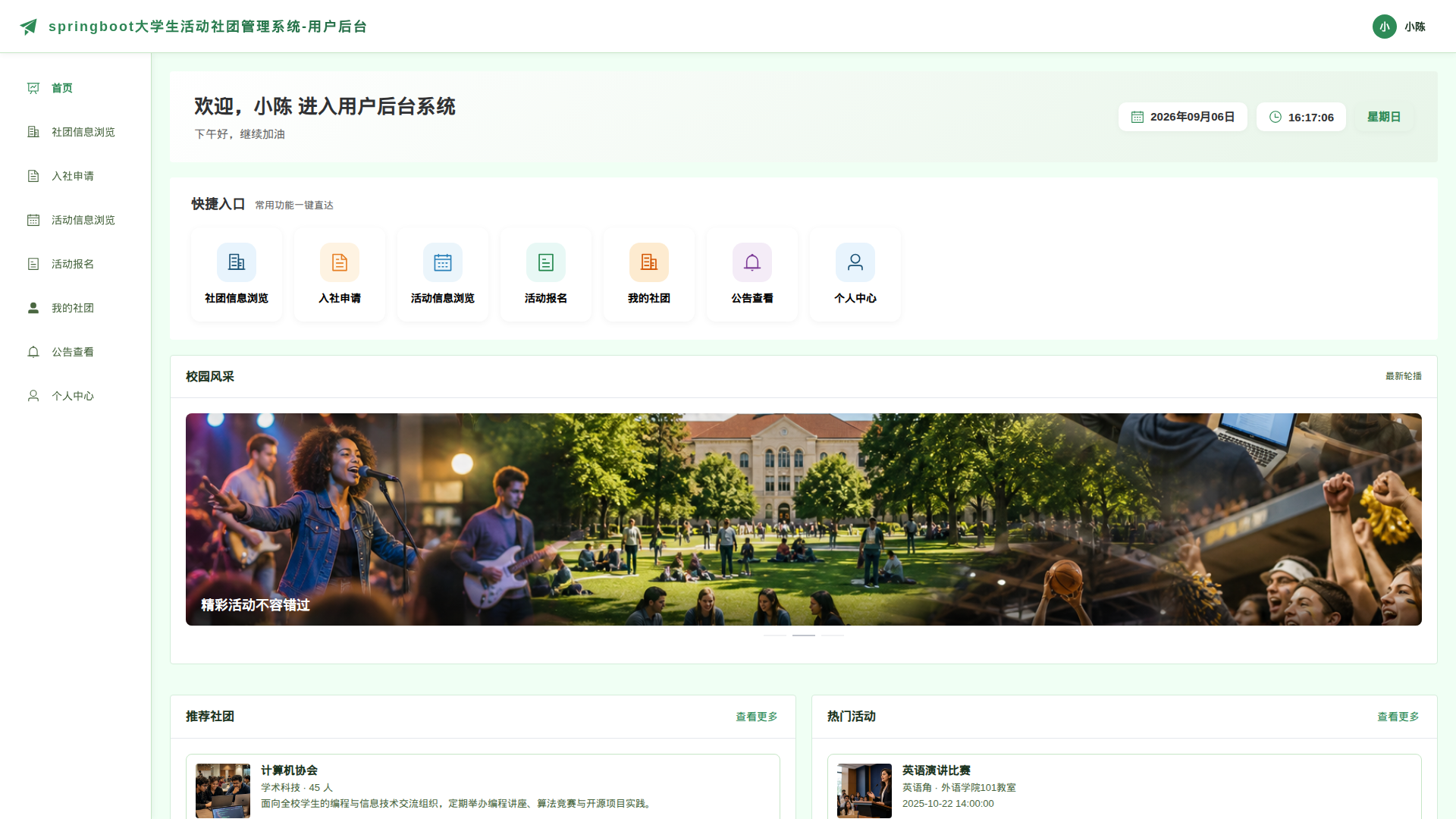The height and width of the screenshot is (819, 1456).
Task: Click the calendar 活动信息浏览 quick-entry icon
Action: tap(443, 262)
